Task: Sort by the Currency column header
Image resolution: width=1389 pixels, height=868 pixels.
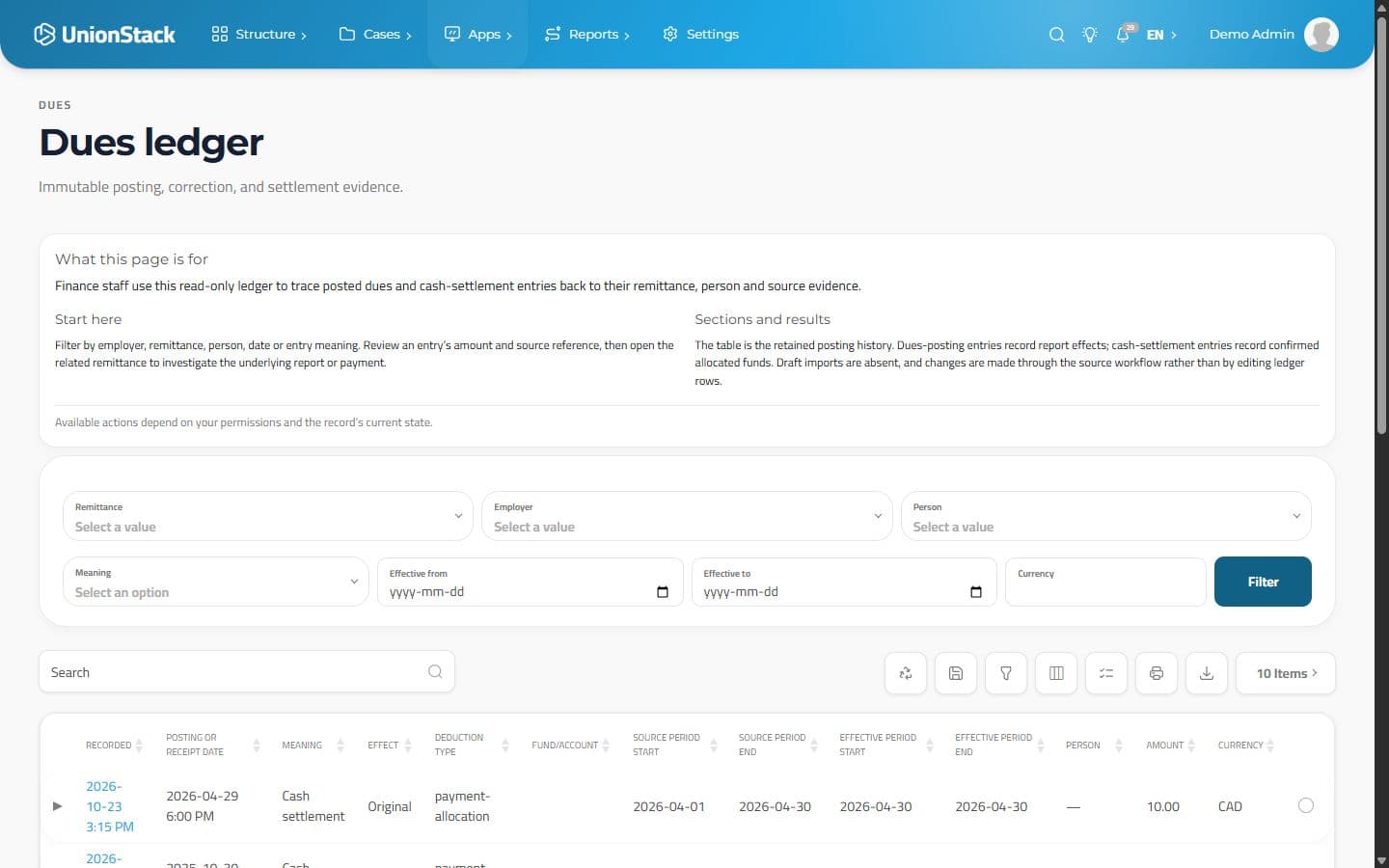Action: coord(1245,746)
